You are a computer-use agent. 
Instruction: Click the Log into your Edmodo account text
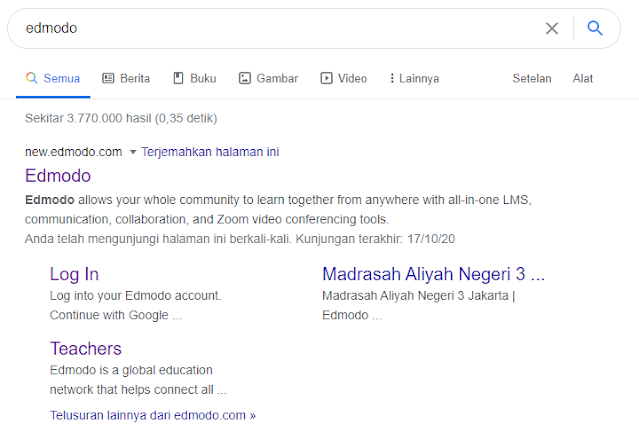(136, 295)
